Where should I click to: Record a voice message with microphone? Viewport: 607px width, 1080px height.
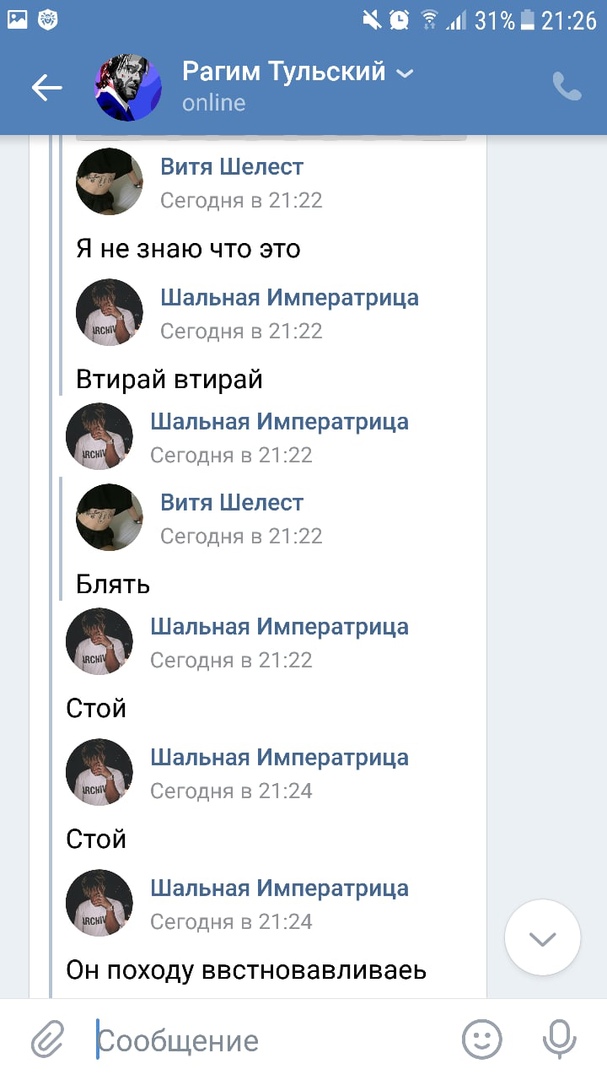click(x=559, y=1040)
